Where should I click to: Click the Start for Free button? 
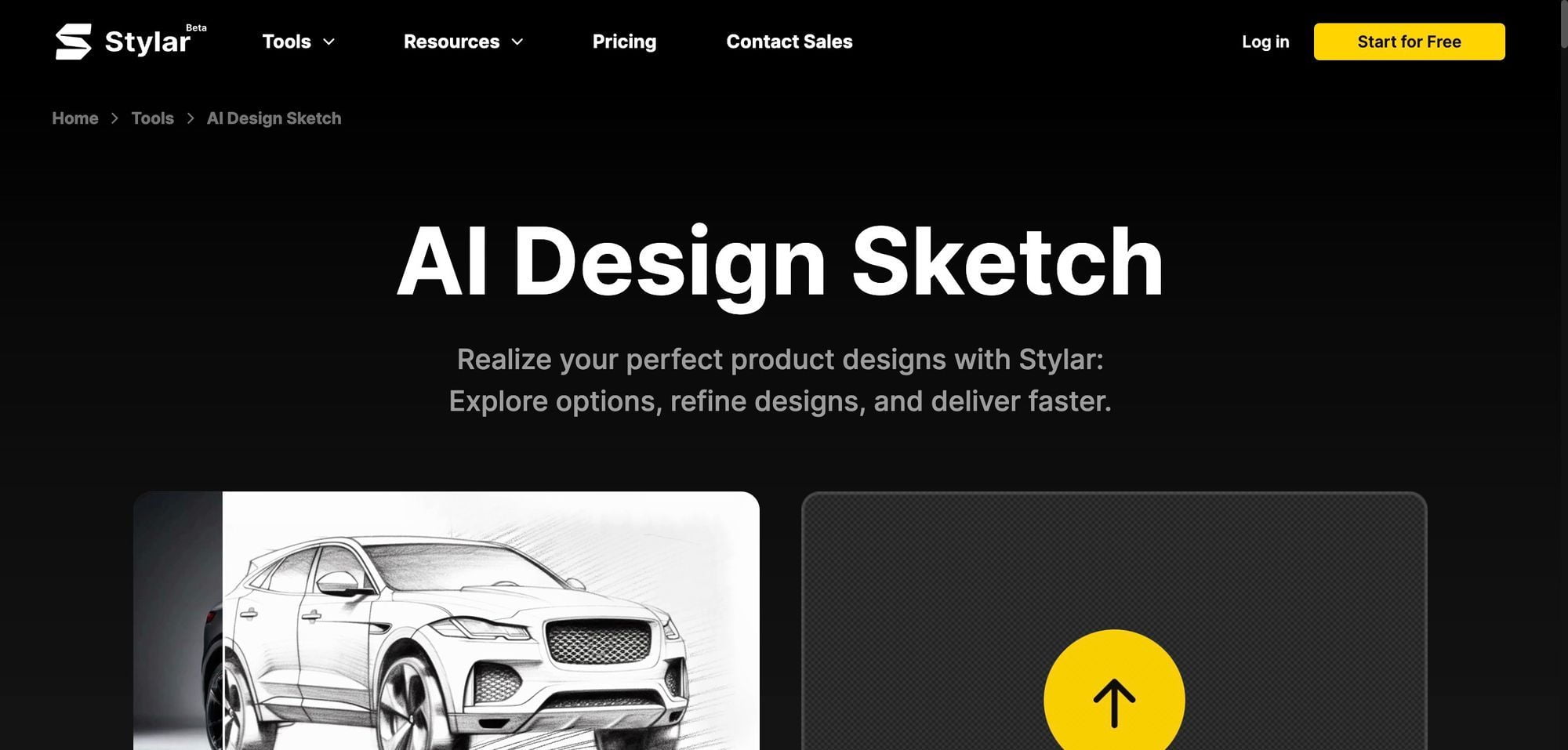point(1409,42)
